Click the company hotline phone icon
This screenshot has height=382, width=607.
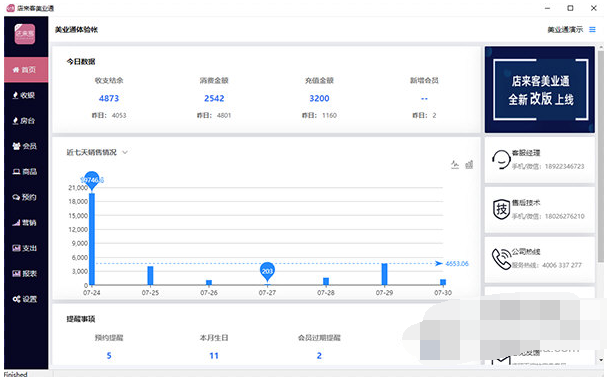(x=501, y=259)
